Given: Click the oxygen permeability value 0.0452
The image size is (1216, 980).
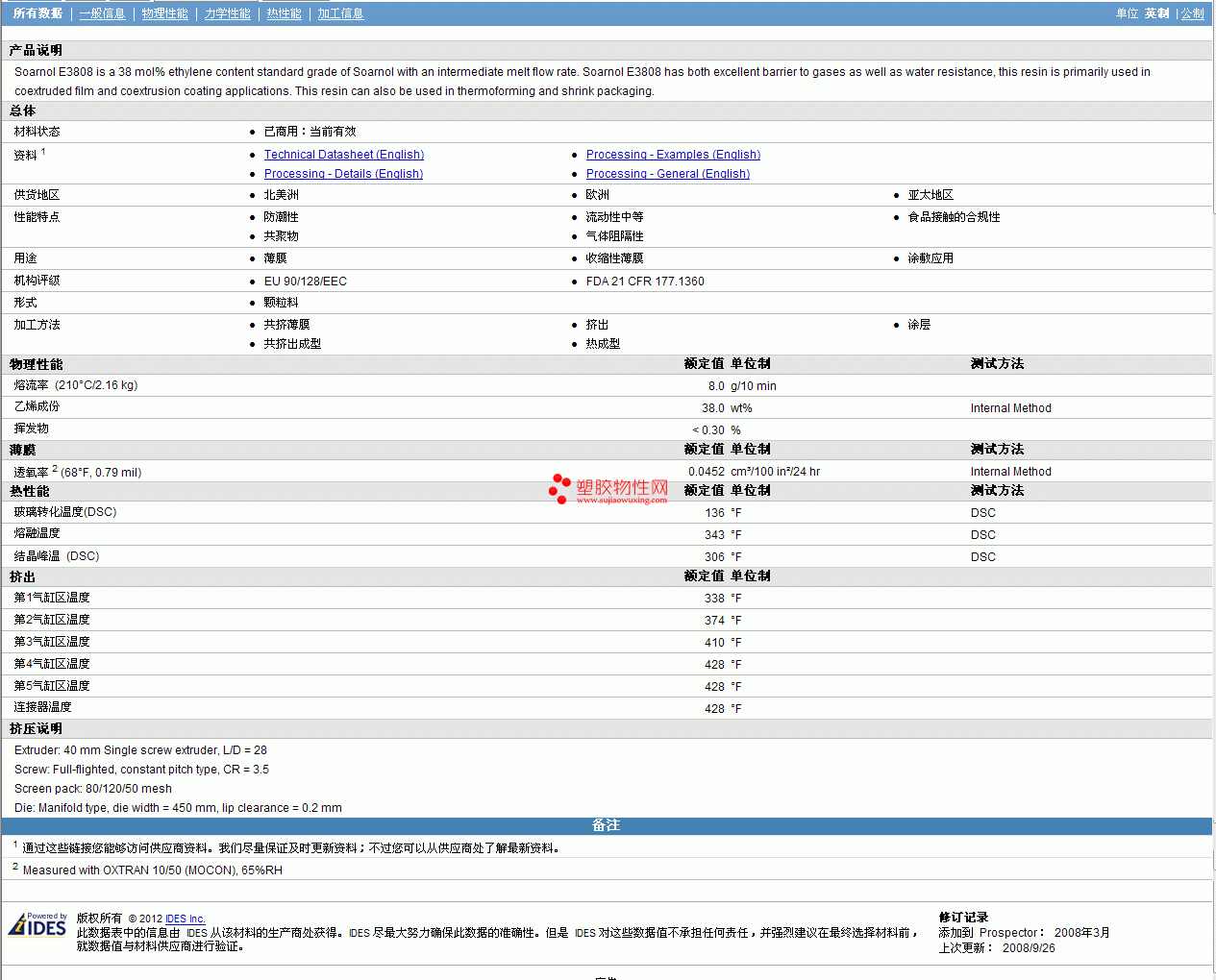Looking at the screenshot, I should [707, 472].
